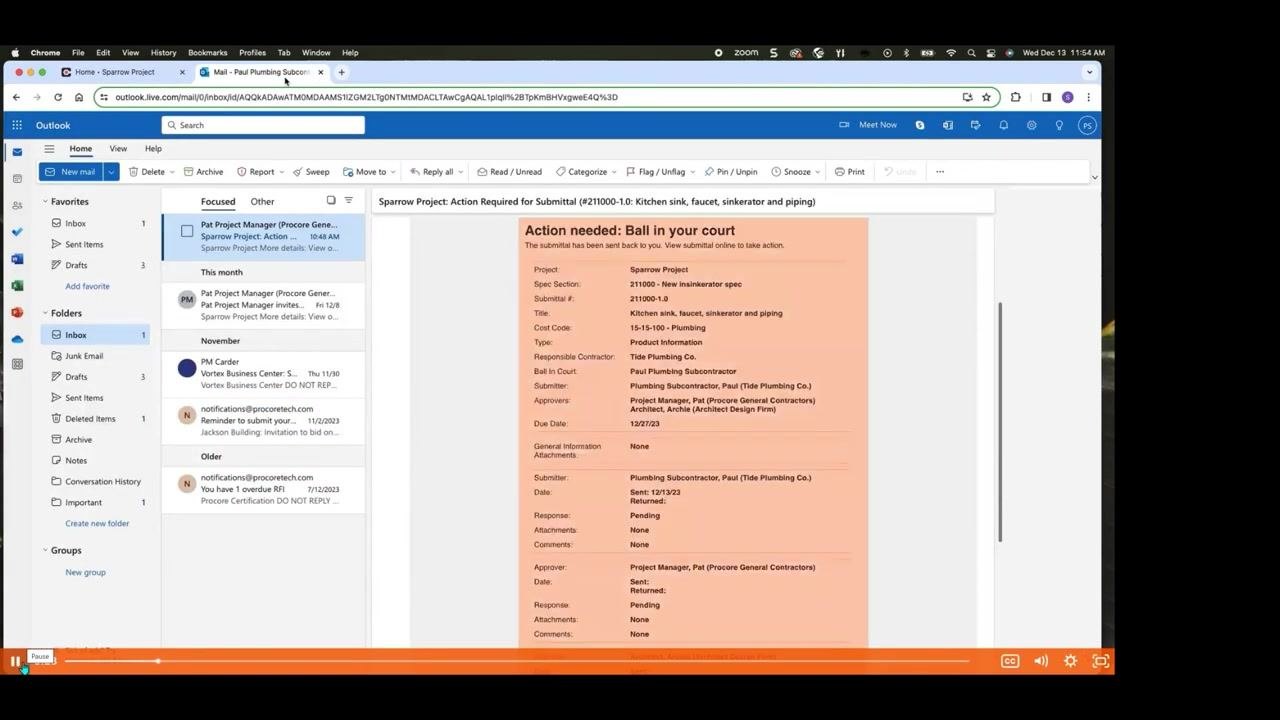Open Chrome Extensions puzzle icon
Screen dimensions: 1280x720
pyautogui.click(x=1016, y=97)
